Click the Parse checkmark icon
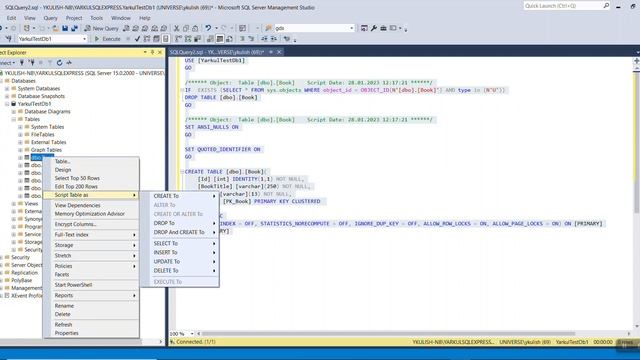640x360 pixels. tap(137, 39)
